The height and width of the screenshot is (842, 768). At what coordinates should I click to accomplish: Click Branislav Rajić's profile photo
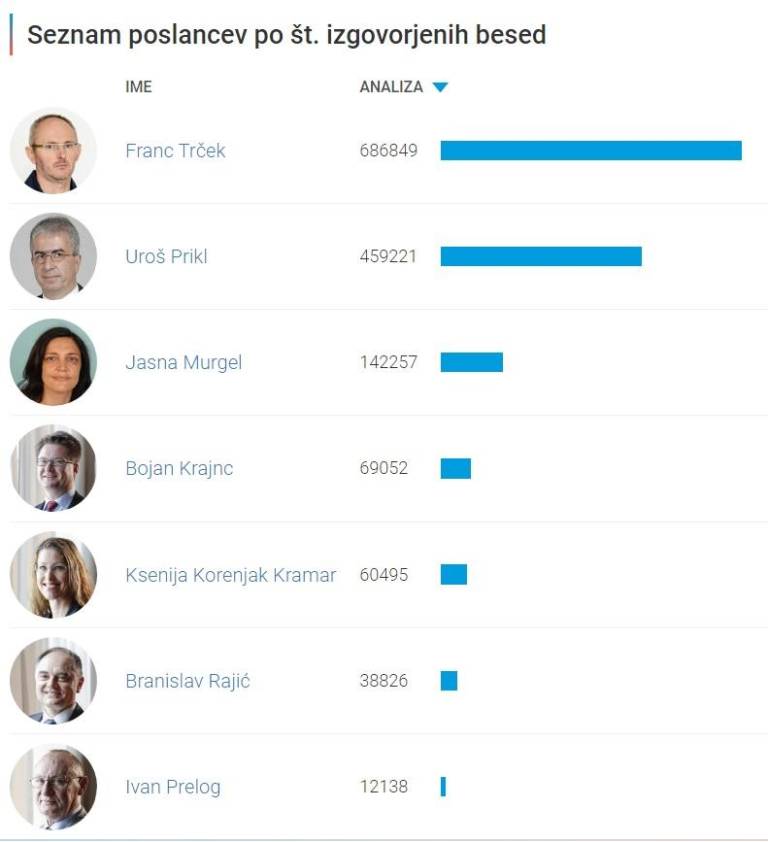pyautogui.click(x=53, y=681)
